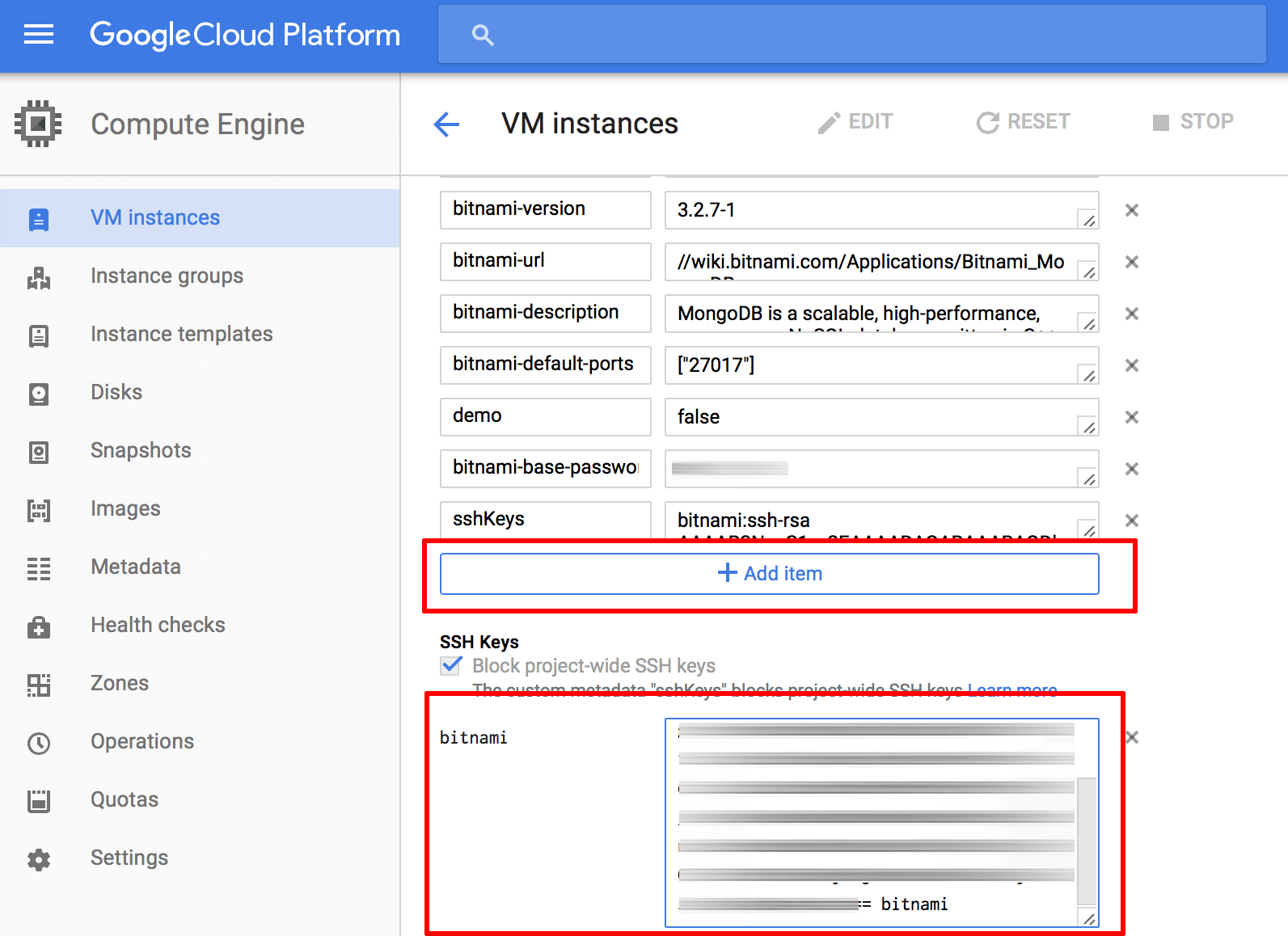The height and width of the screenshot is (936, 1288).
Task: Click the search magnifier icon
Action: click(483, 35)
